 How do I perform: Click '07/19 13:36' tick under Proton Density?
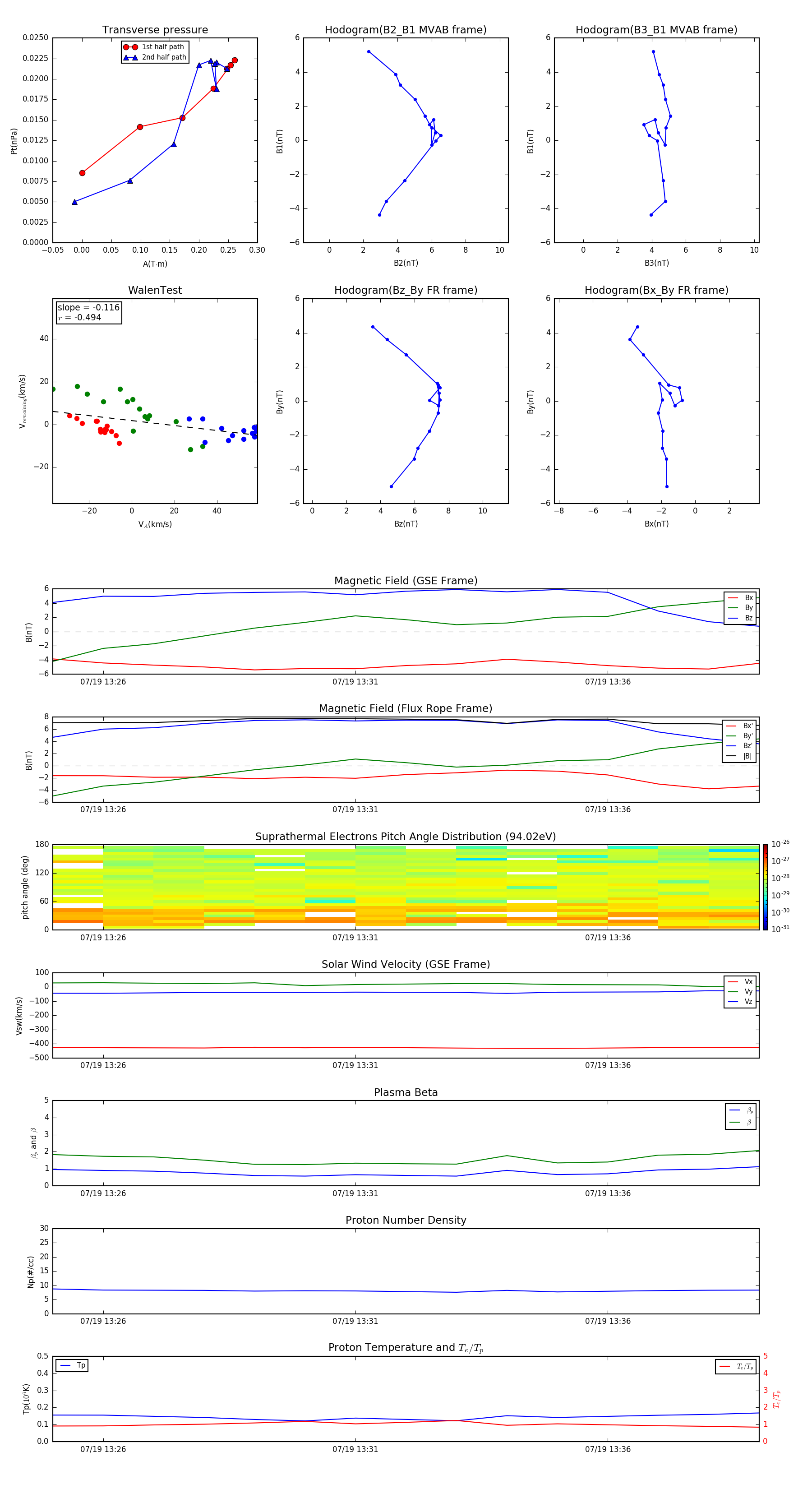[x=607, y=1321]
